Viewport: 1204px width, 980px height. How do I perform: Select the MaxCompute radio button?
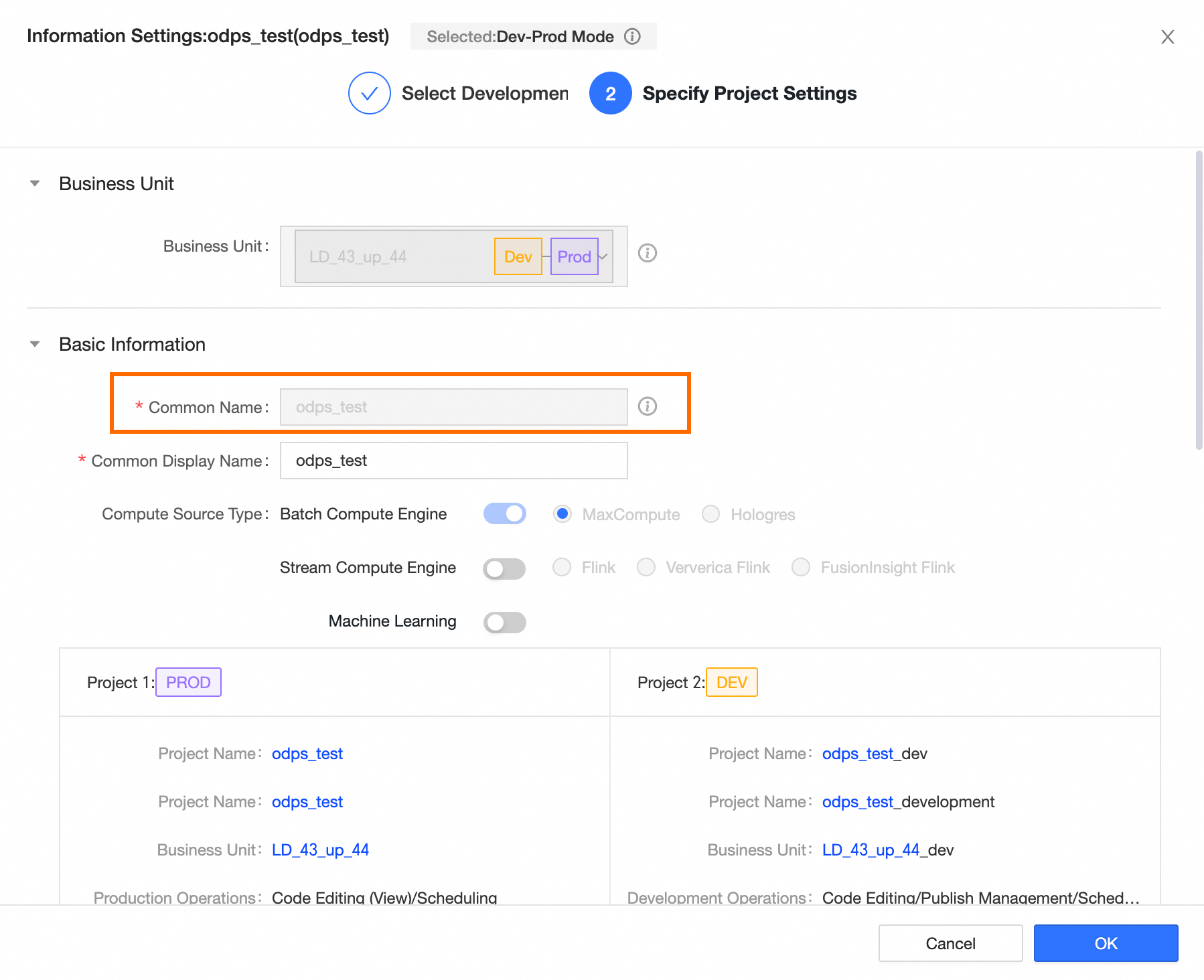[562, 514]
